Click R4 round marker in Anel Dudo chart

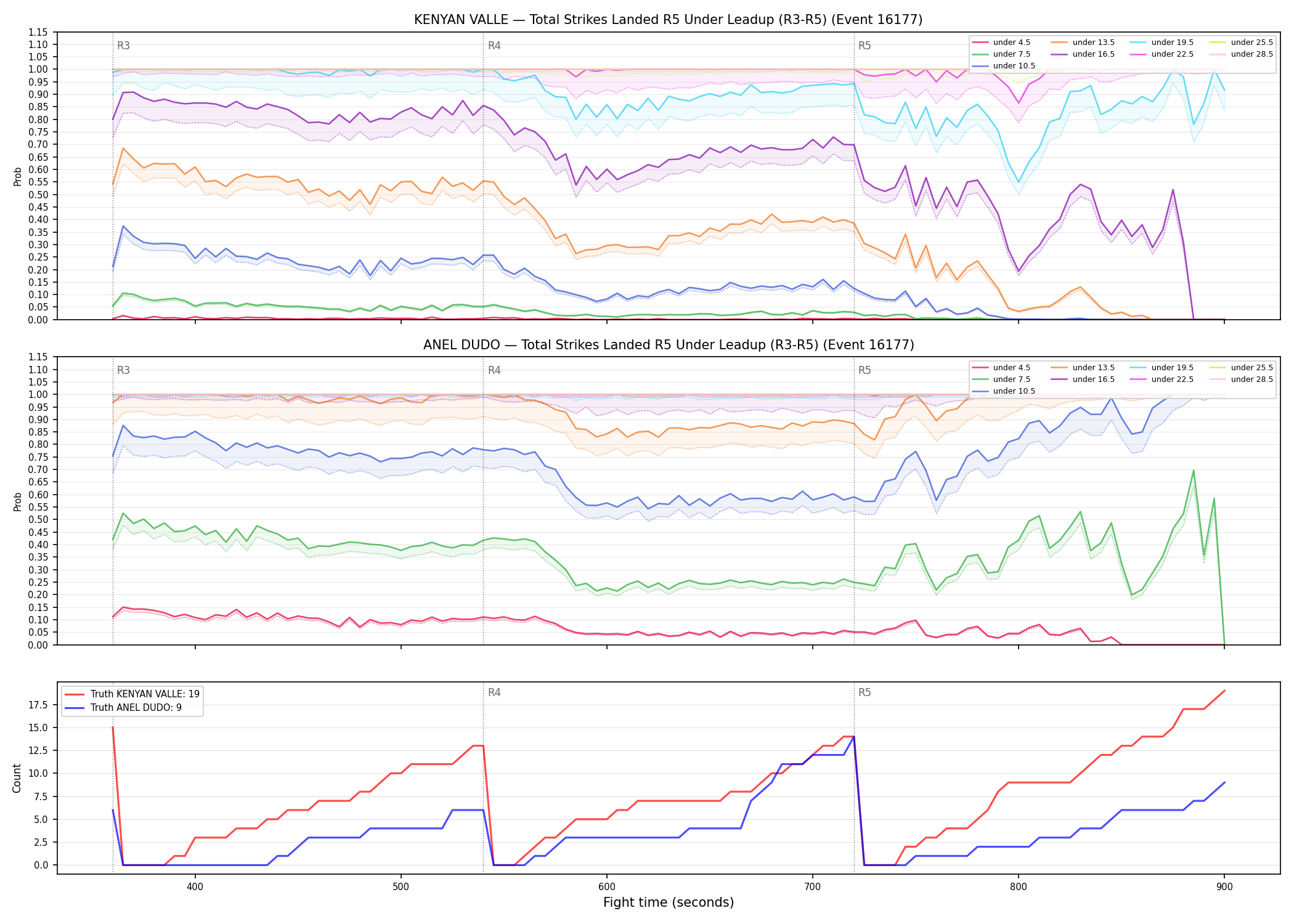494,370
